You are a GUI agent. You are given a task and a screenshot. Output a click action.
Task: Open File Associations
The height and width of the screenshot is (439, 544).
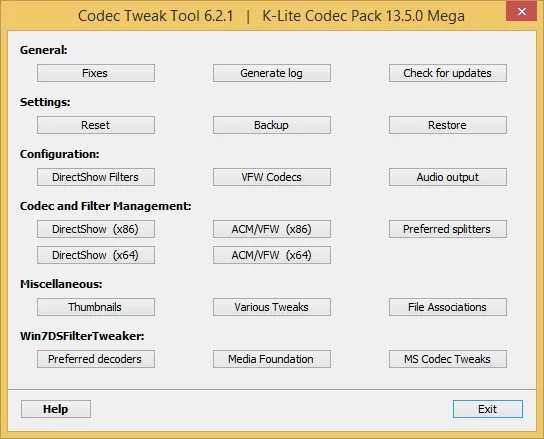[448, 307]
